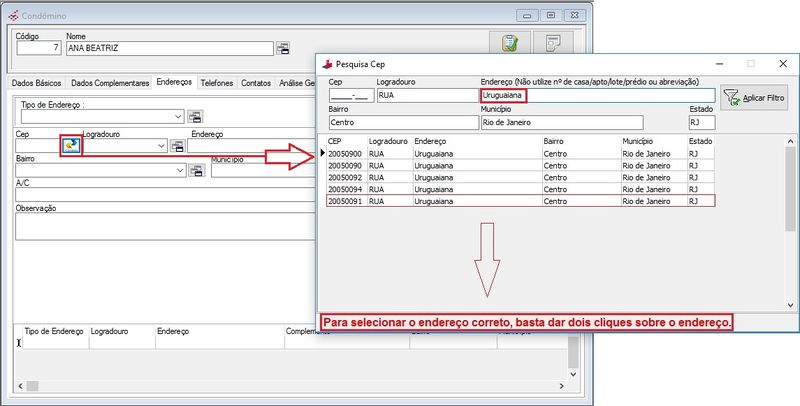Open the Telefones tab
Image resolution: width=800 pixels, height=406 pixels.
pyautogui.click(x=217, y=83)
